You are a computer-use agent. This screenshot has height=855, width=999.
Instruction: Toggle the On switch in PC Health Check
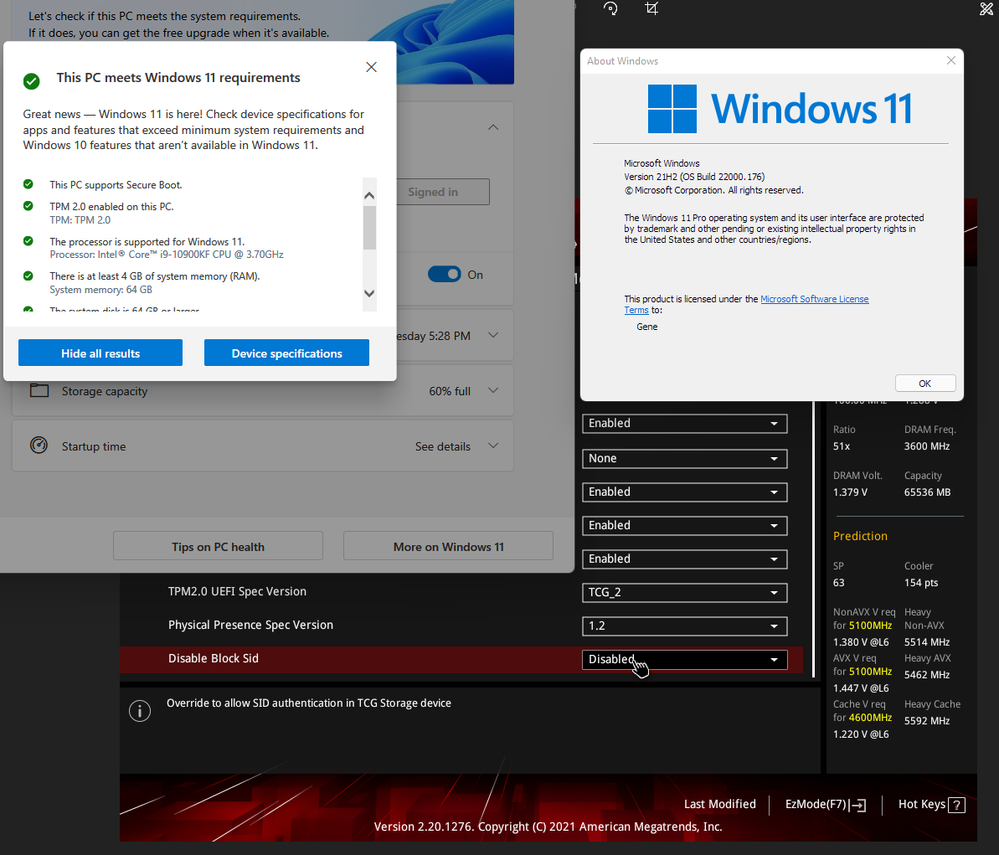point(444,274)
